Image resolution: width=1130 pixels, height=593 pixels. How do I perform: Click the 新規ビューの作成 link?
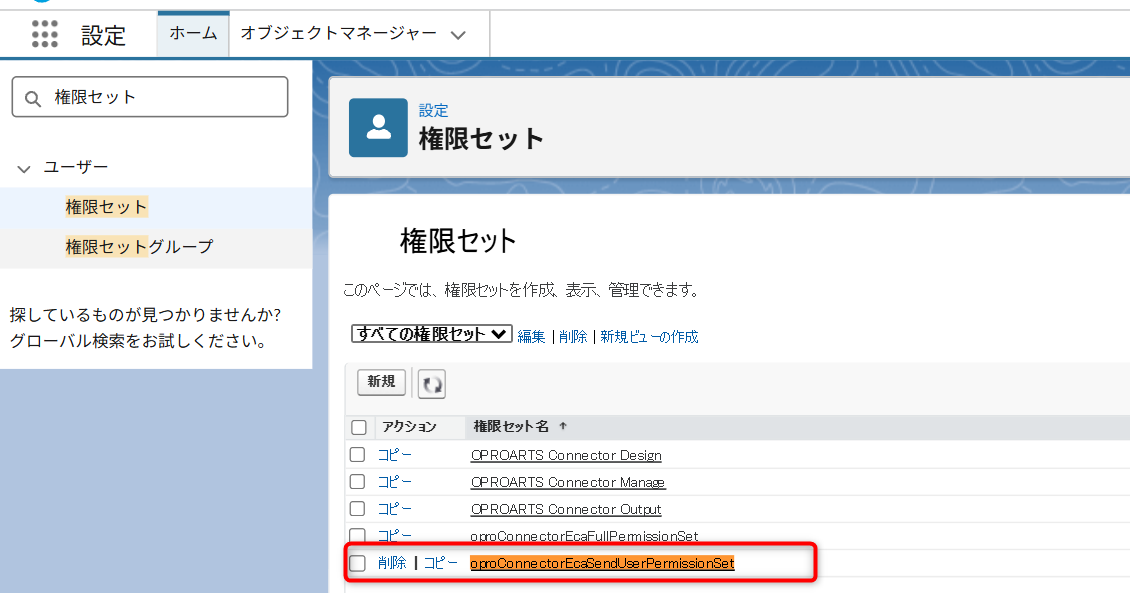[649, 336]
